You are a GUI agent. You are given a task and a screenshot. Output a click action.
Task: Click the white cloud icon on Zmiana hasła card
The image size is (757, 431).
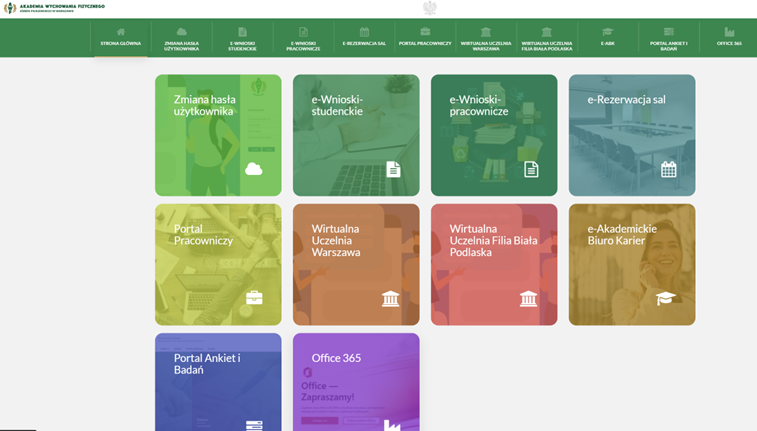tap(253, 169)
